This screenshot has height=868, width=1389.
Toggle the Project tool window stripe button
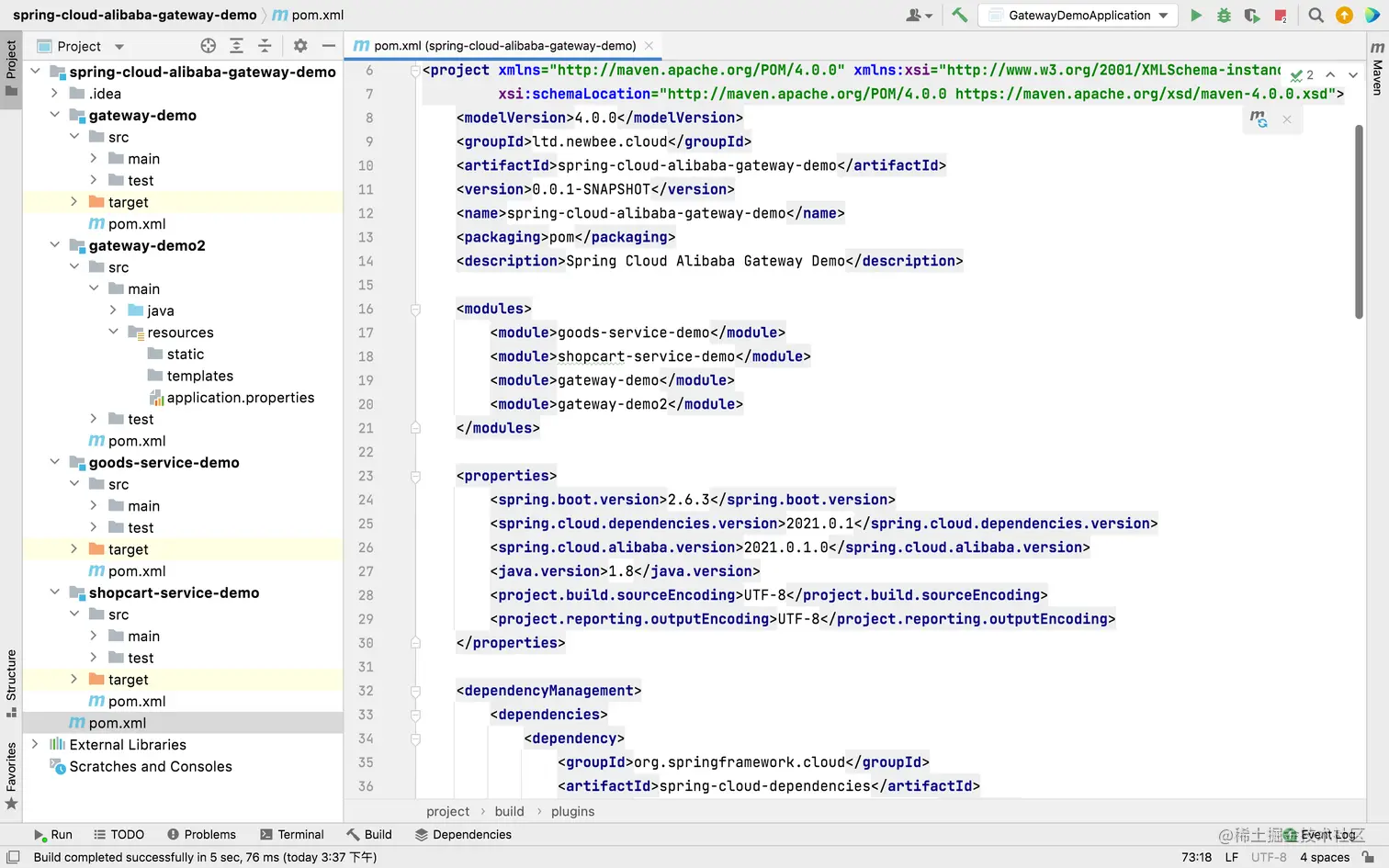(11, 70)
